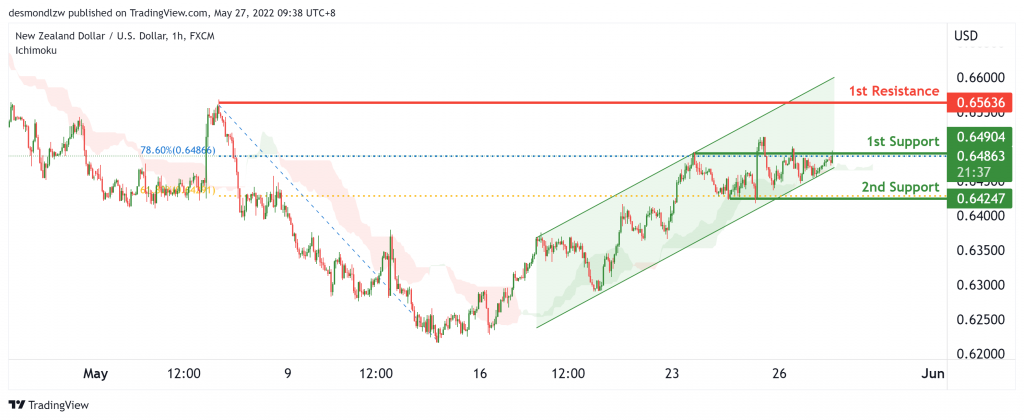This screenshot has height=420, width=1024.
Task: Click the 0.66000 price axis level
Action: coord(980,78)
